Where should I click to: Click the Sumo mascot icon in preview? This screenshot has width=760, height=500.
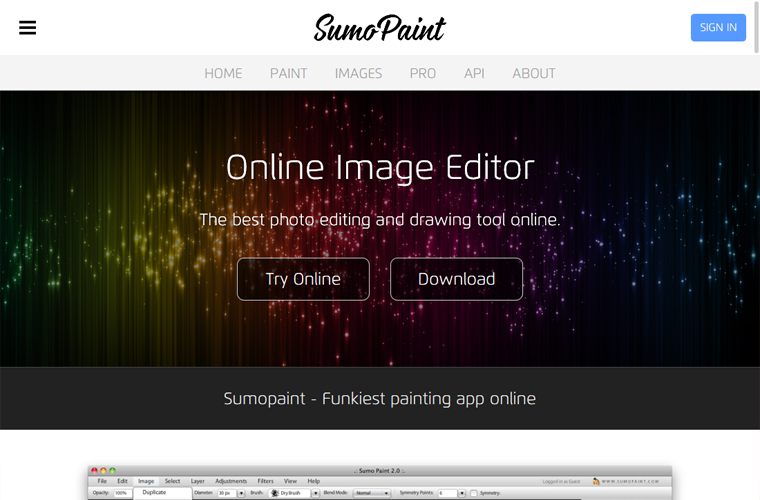tap(596, 481)
